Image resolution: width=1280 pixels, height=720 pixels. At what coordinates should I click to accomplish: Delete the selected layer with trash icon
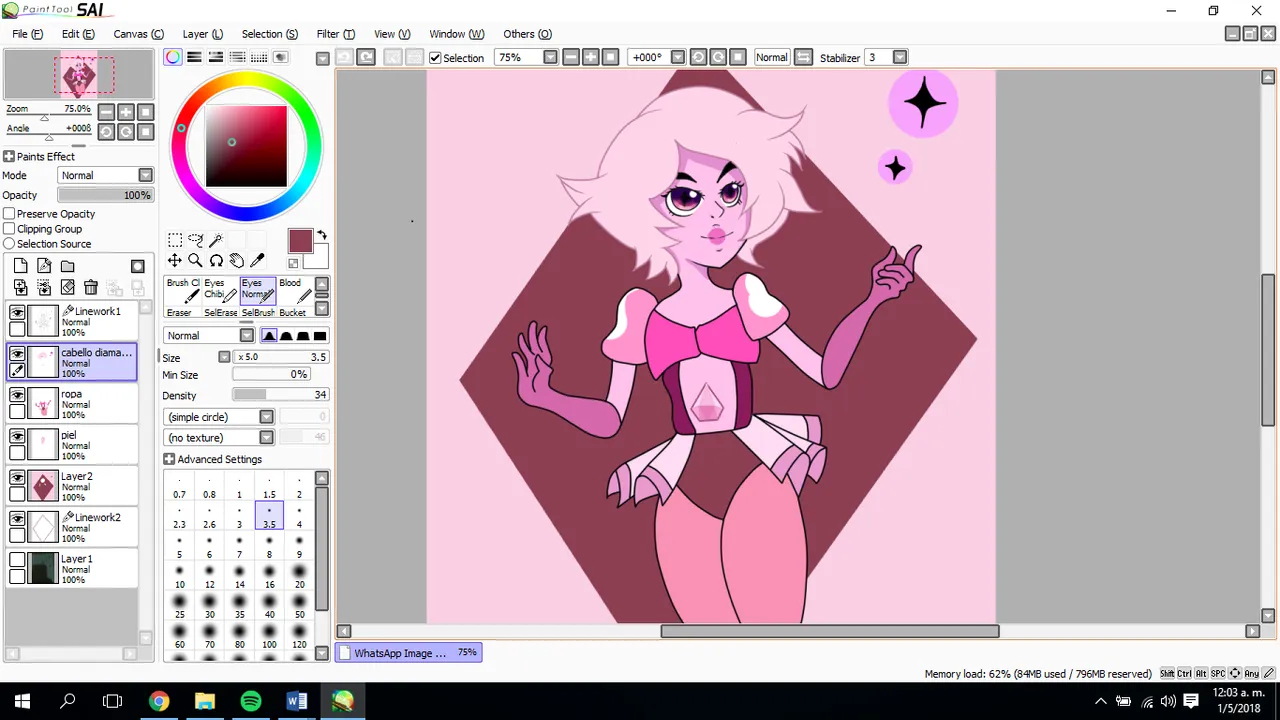pos(91,288)
